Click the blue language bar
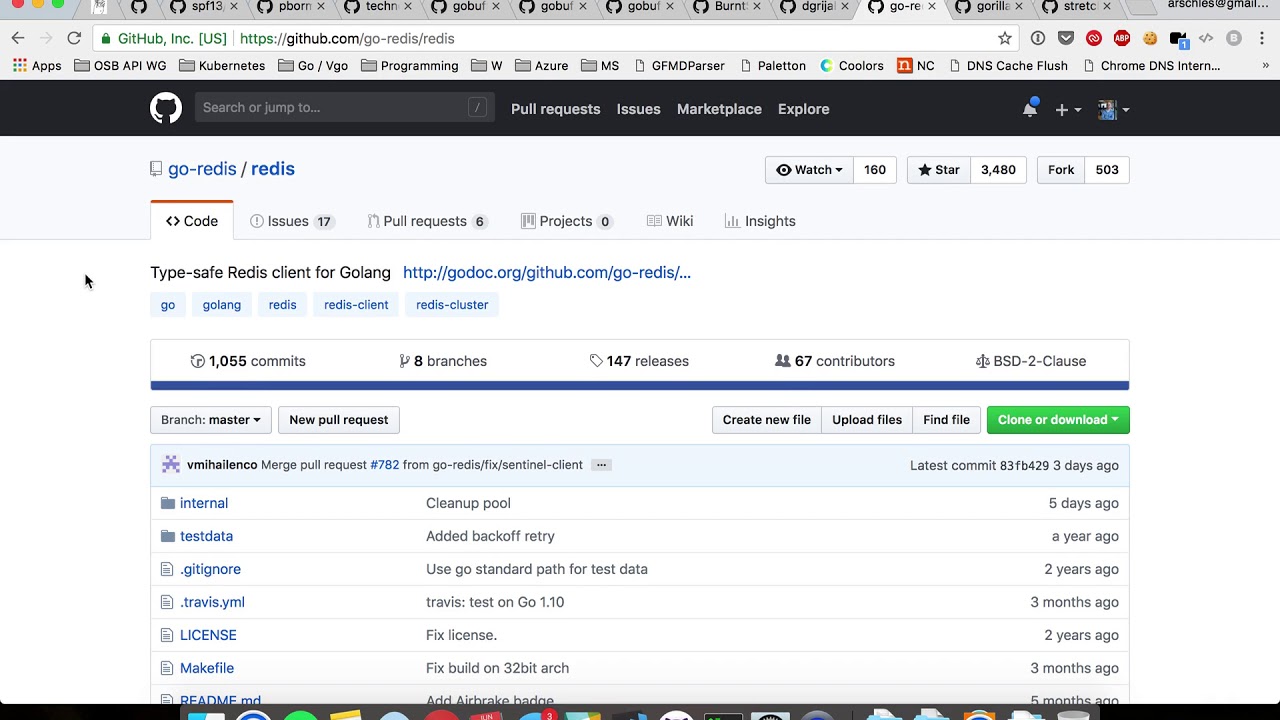 point(640,385)
